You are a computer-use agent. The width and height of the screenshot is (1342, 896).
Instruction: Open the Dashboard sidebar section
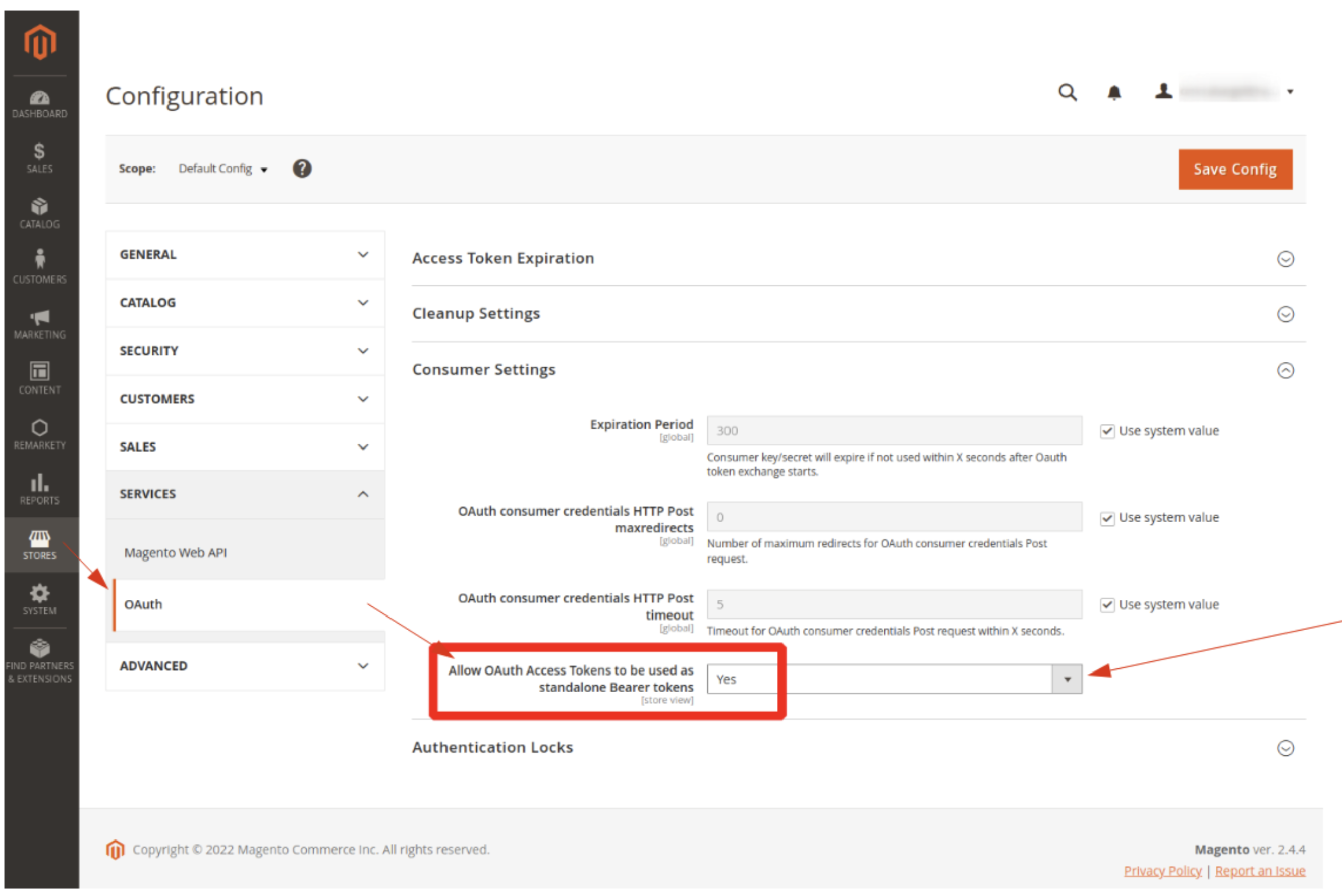39,104
